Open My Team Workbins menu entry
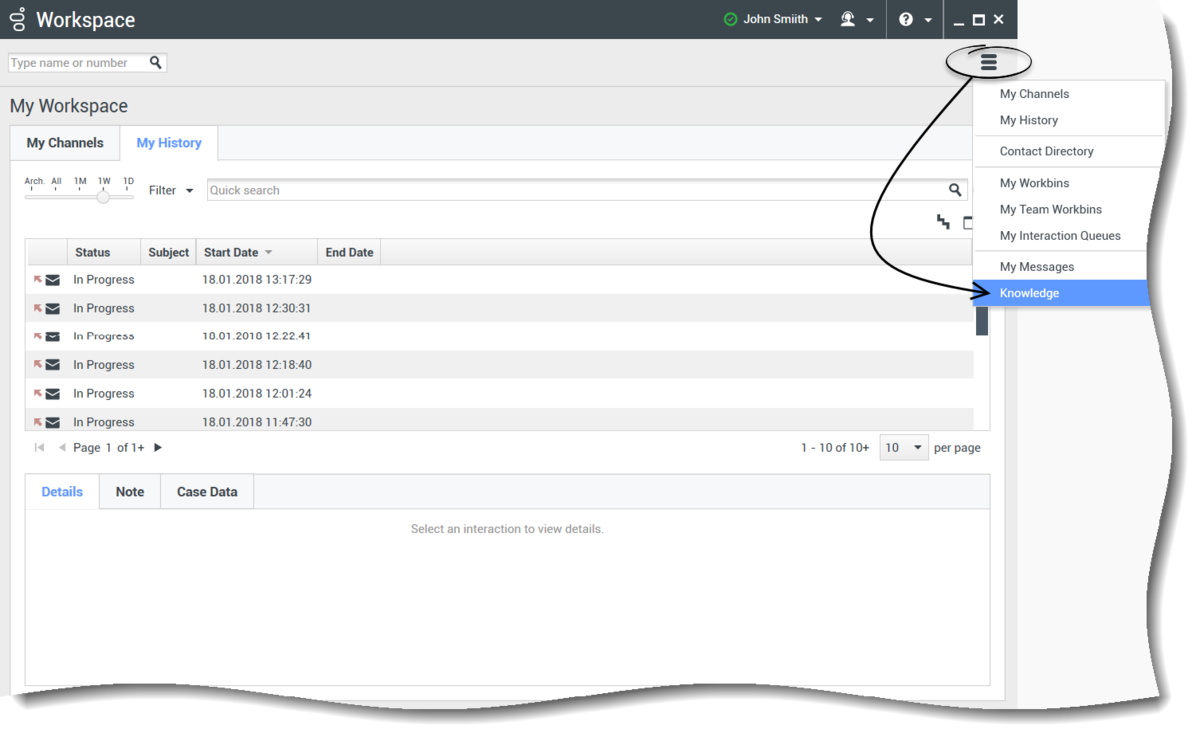This screenshot has height=737, width=1200. point(1050,209)
